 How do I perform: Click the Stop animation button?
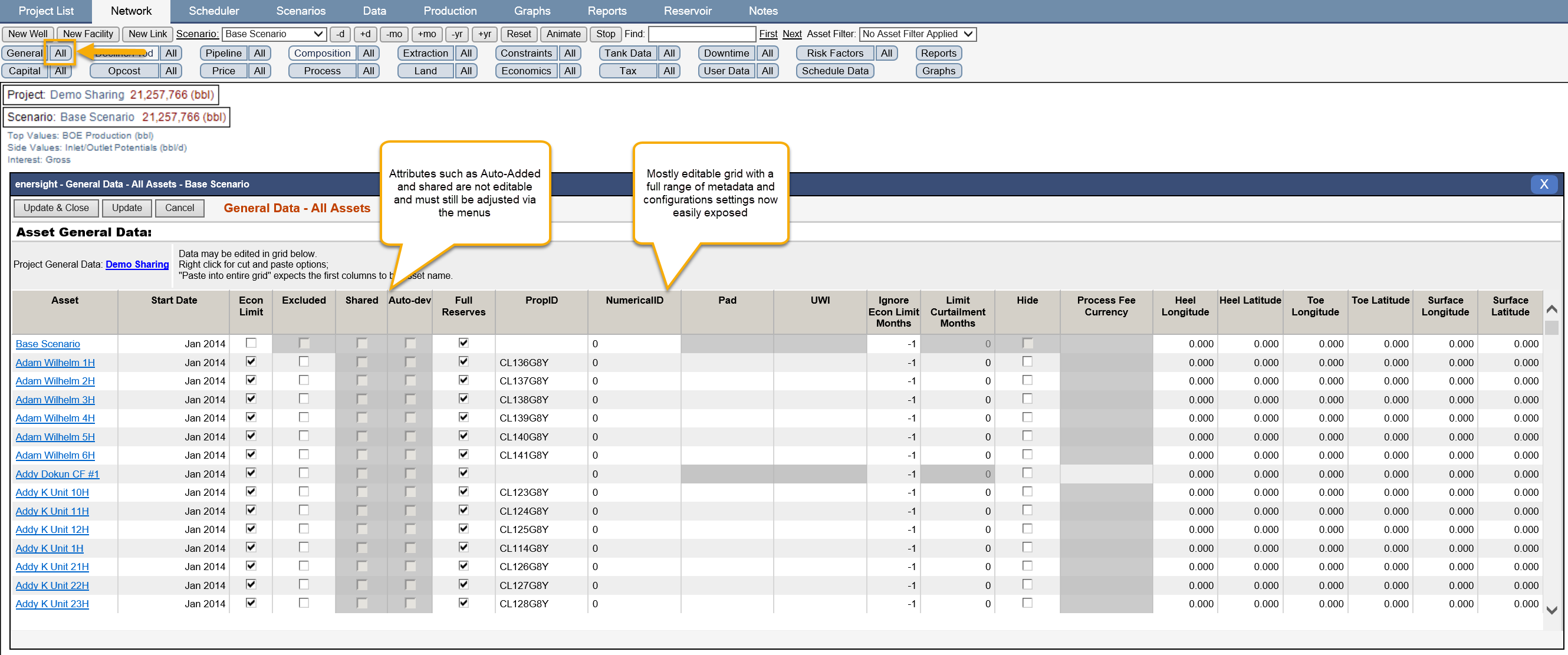click(x=605, y=34)
